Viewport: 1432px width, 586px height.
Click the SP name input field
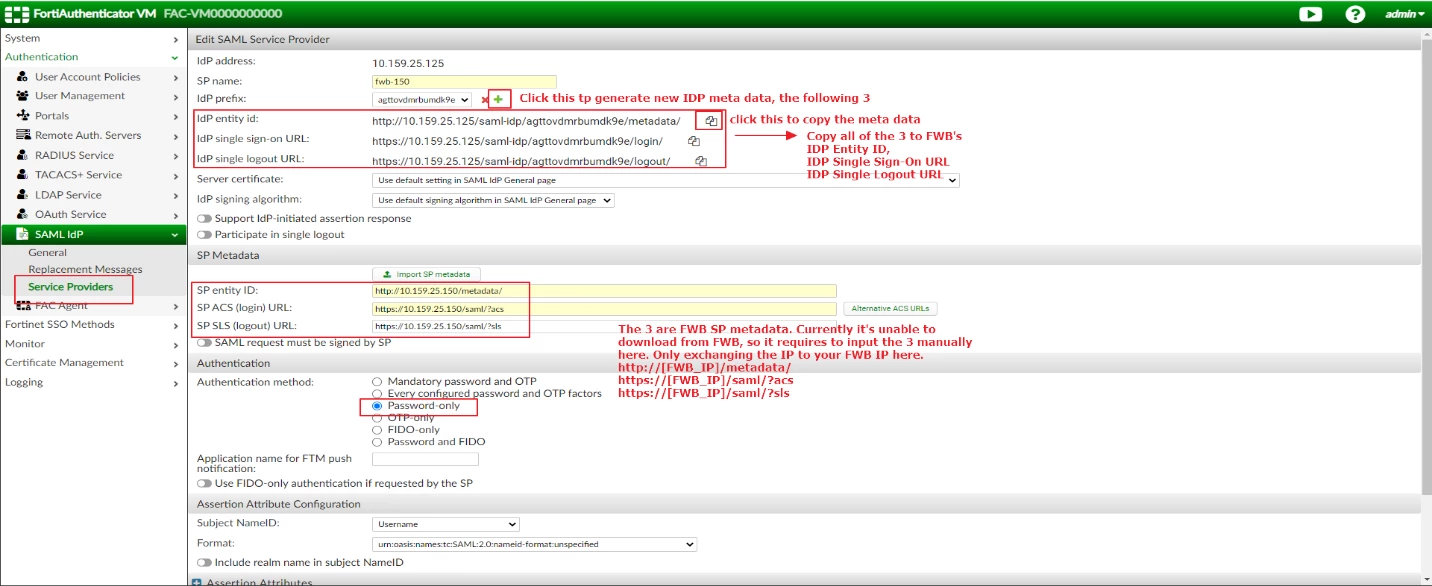coord(464,81)
